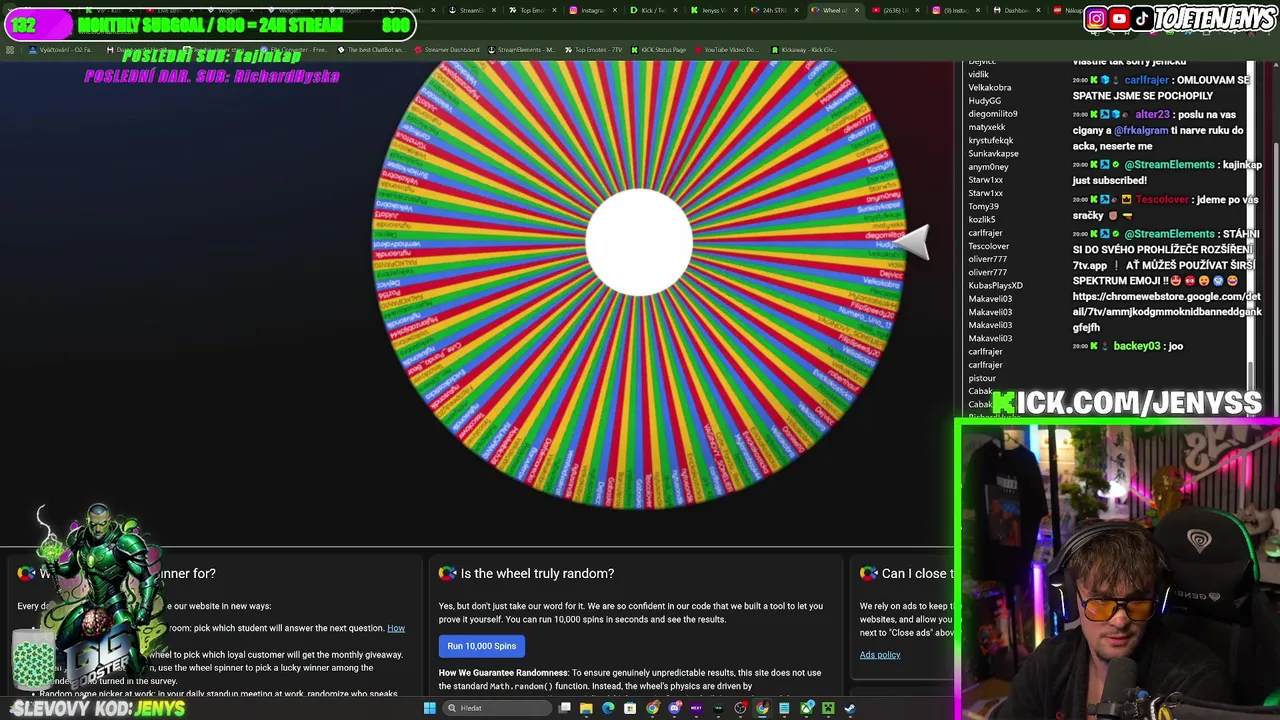Open The best ChatBot bookmark

tap(371, 50)
